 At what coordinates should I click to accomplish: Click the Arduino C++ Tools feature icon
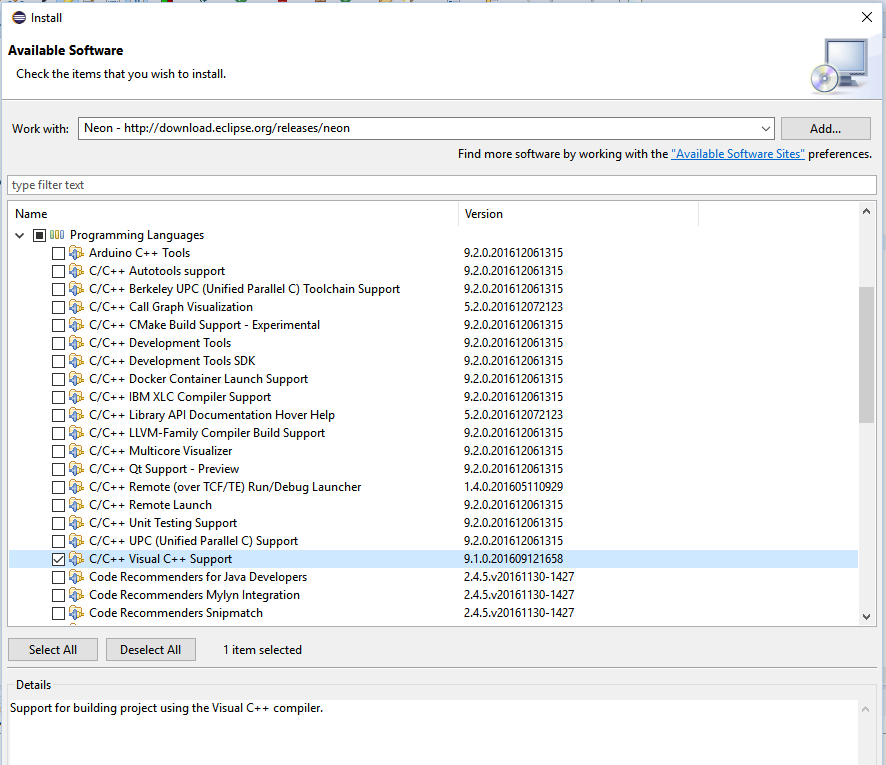(76, 253)
